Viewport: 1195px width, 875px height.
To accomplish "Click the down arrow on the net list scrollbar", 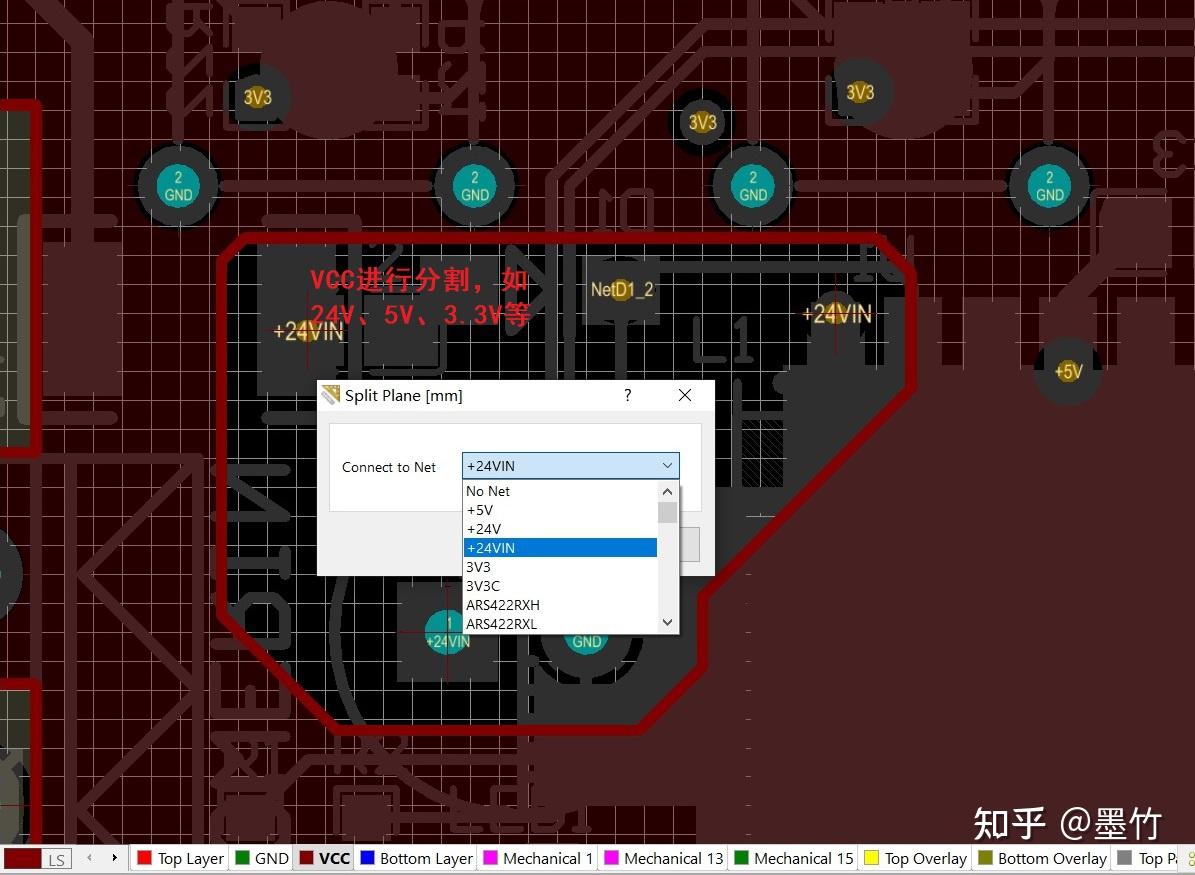I will click(668, 622).
